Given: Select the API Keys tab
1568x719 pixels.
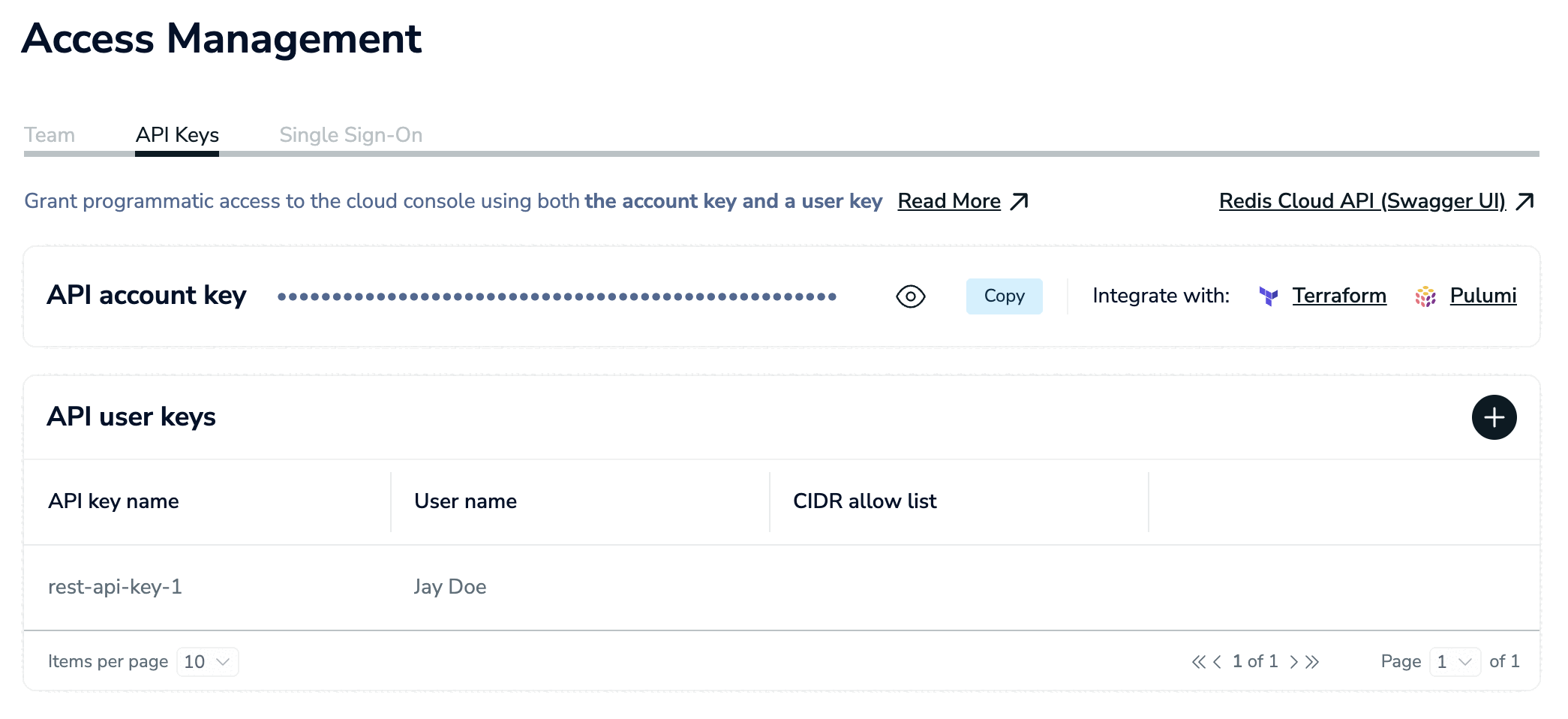Looking at the screenshot, I should coord(177,135).
